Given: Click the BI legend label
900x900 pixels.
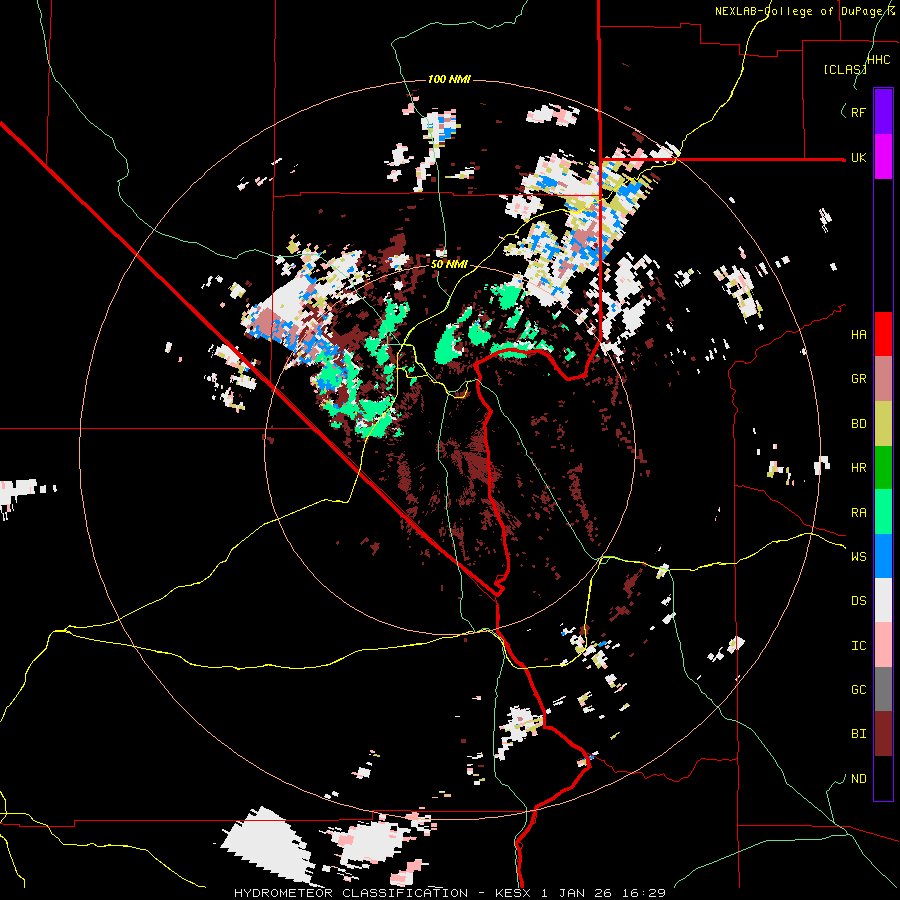Looking at the screenshot, I should [859, 734].
